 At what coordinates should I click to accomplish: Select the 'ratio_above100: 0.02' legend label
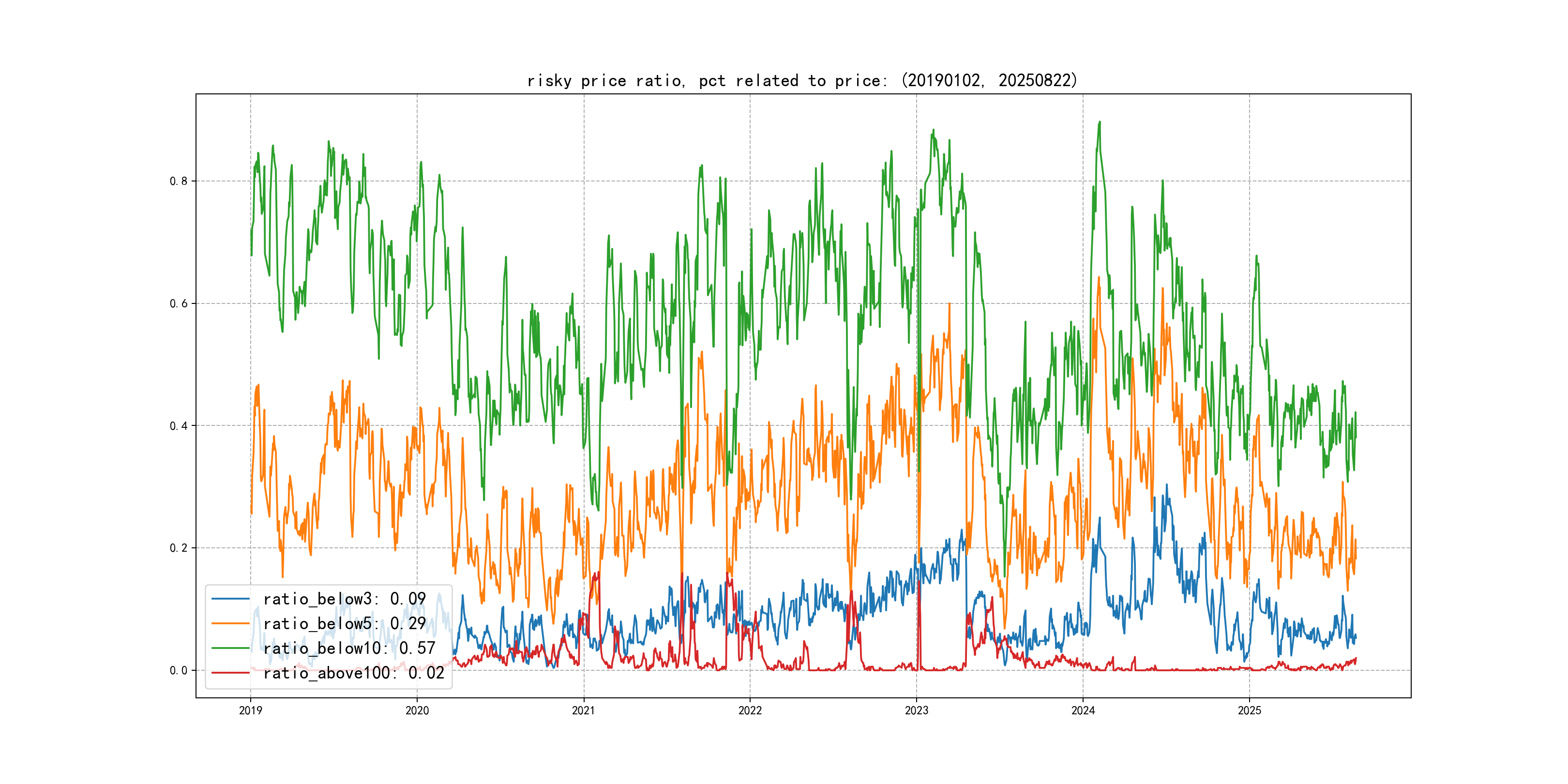[x=354, y=673]
